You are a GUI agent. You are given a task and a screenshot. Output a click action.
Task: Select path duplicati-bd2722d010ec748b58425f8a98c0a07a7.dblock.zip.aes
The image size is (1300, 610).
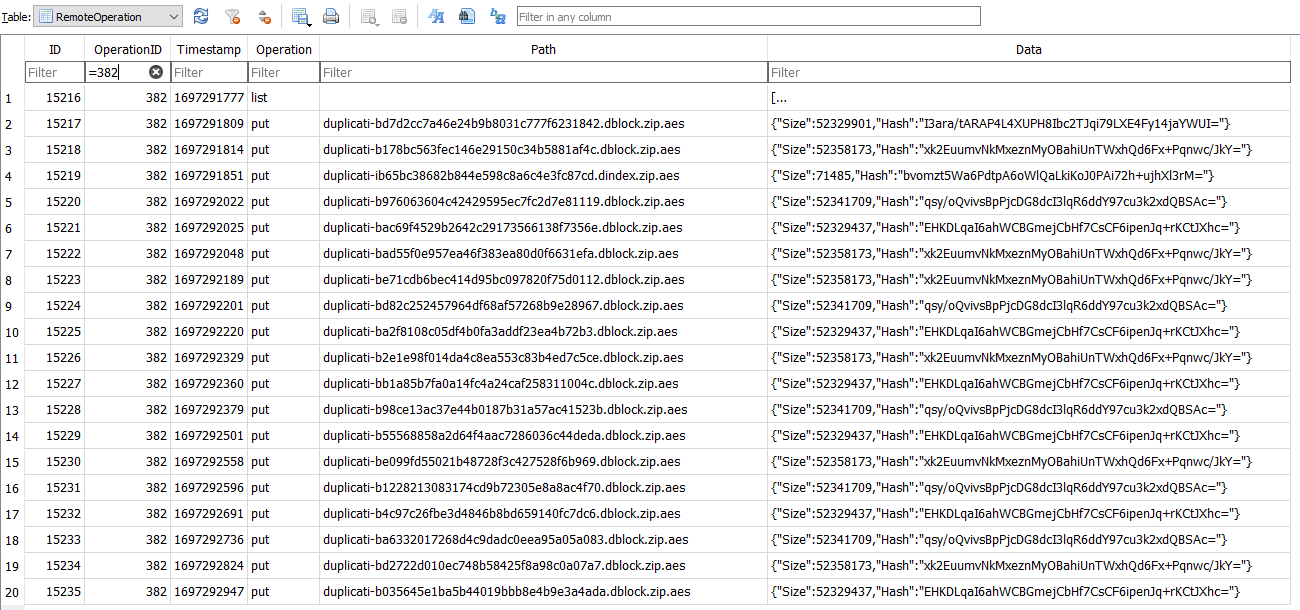coord(543,566)
